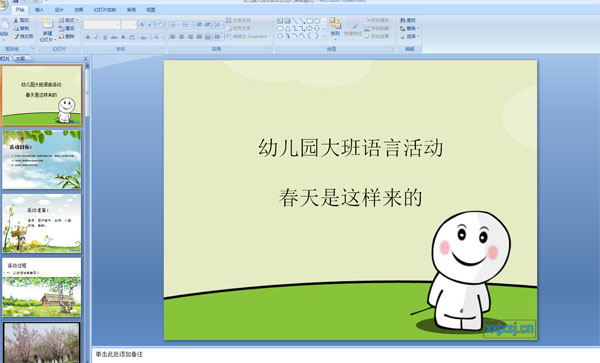The image size is (600, 363).
Task: Pick the oval shape in shapes gallery
Action: tap(317, 21)
